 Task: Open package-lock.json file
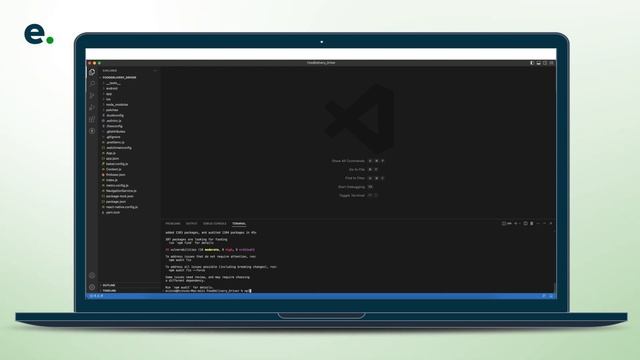[x=119, y=196]
